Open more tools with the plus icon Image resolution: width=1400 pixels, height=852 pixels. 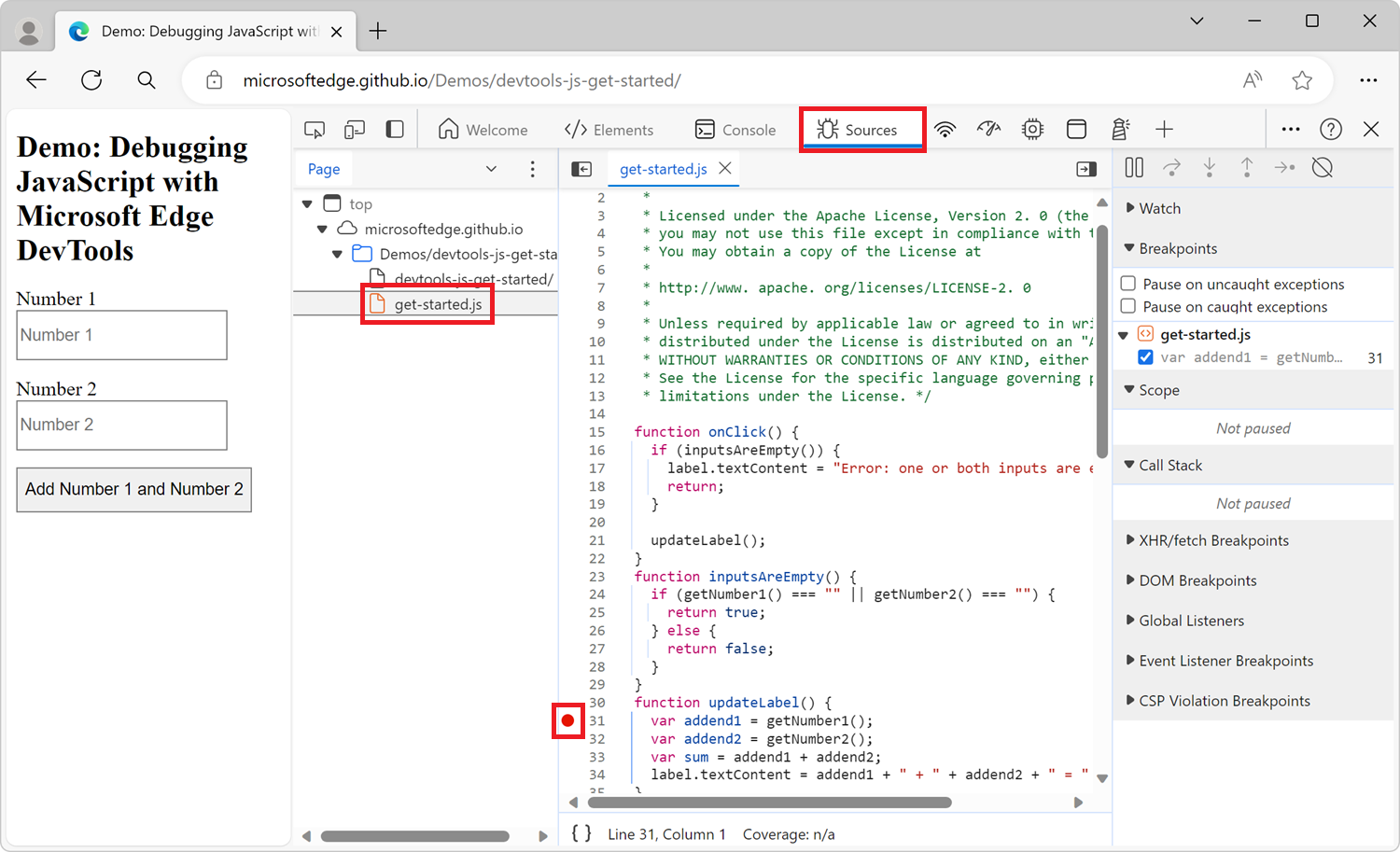pos(1164,129)
